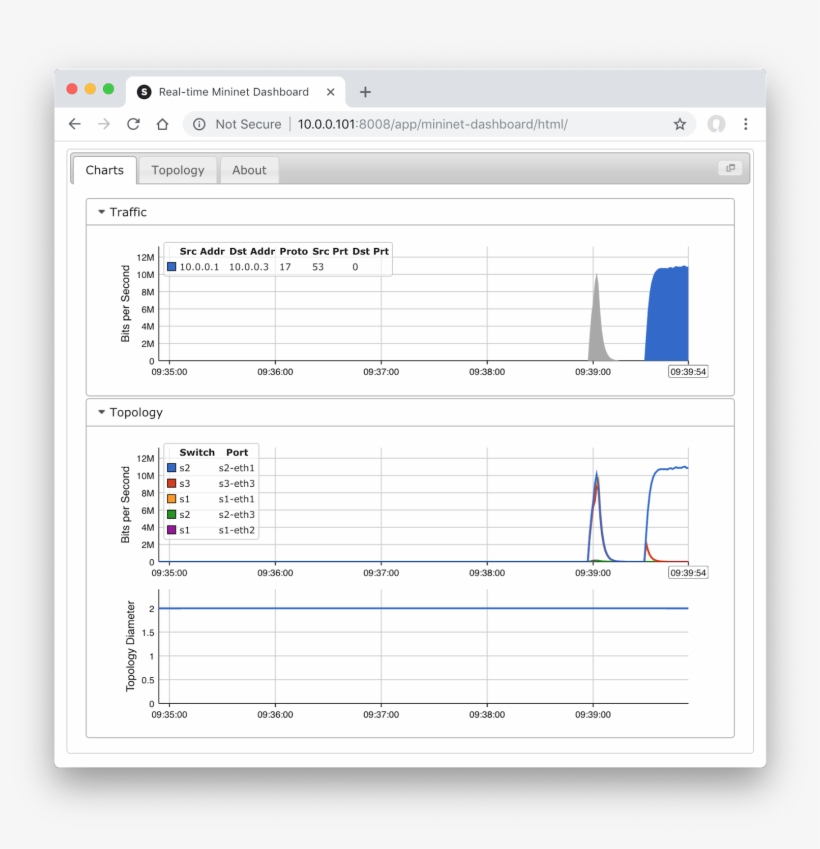
Task: Open the Chrome profile avatar
Action: pos(716,124)
